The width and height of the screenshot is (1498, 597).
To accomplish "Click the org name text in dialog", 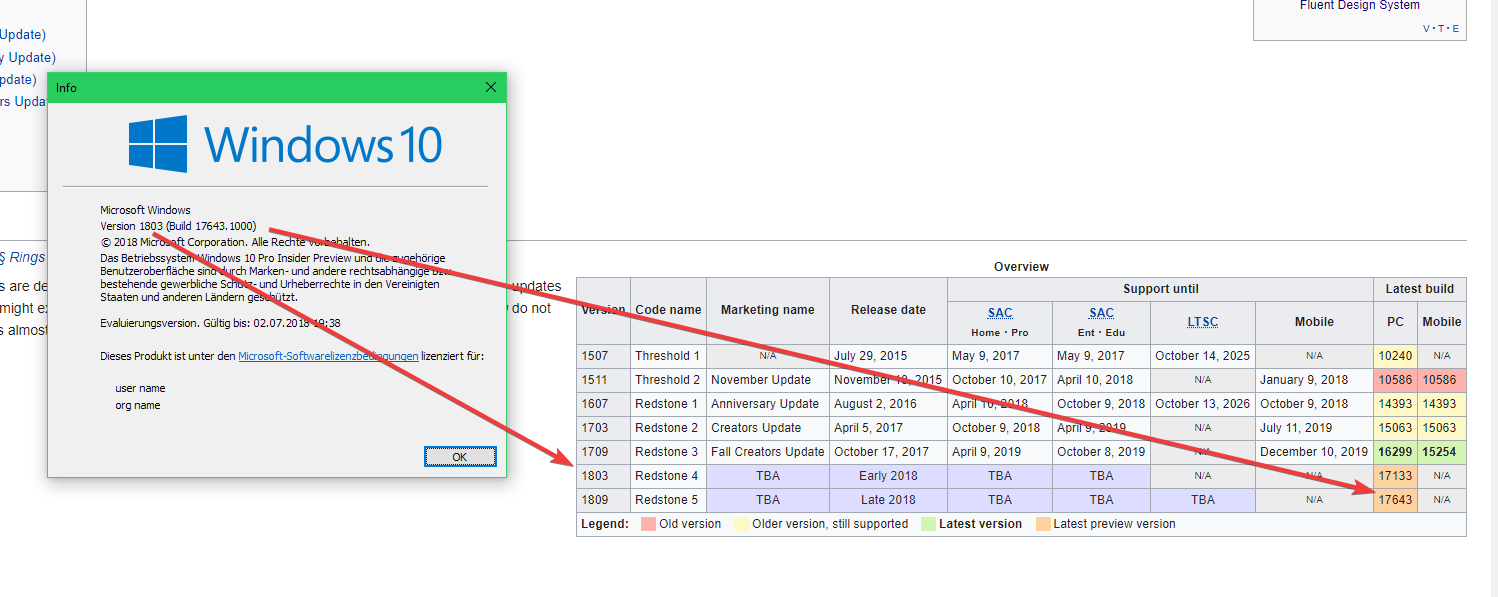I will tap(138, 405).
